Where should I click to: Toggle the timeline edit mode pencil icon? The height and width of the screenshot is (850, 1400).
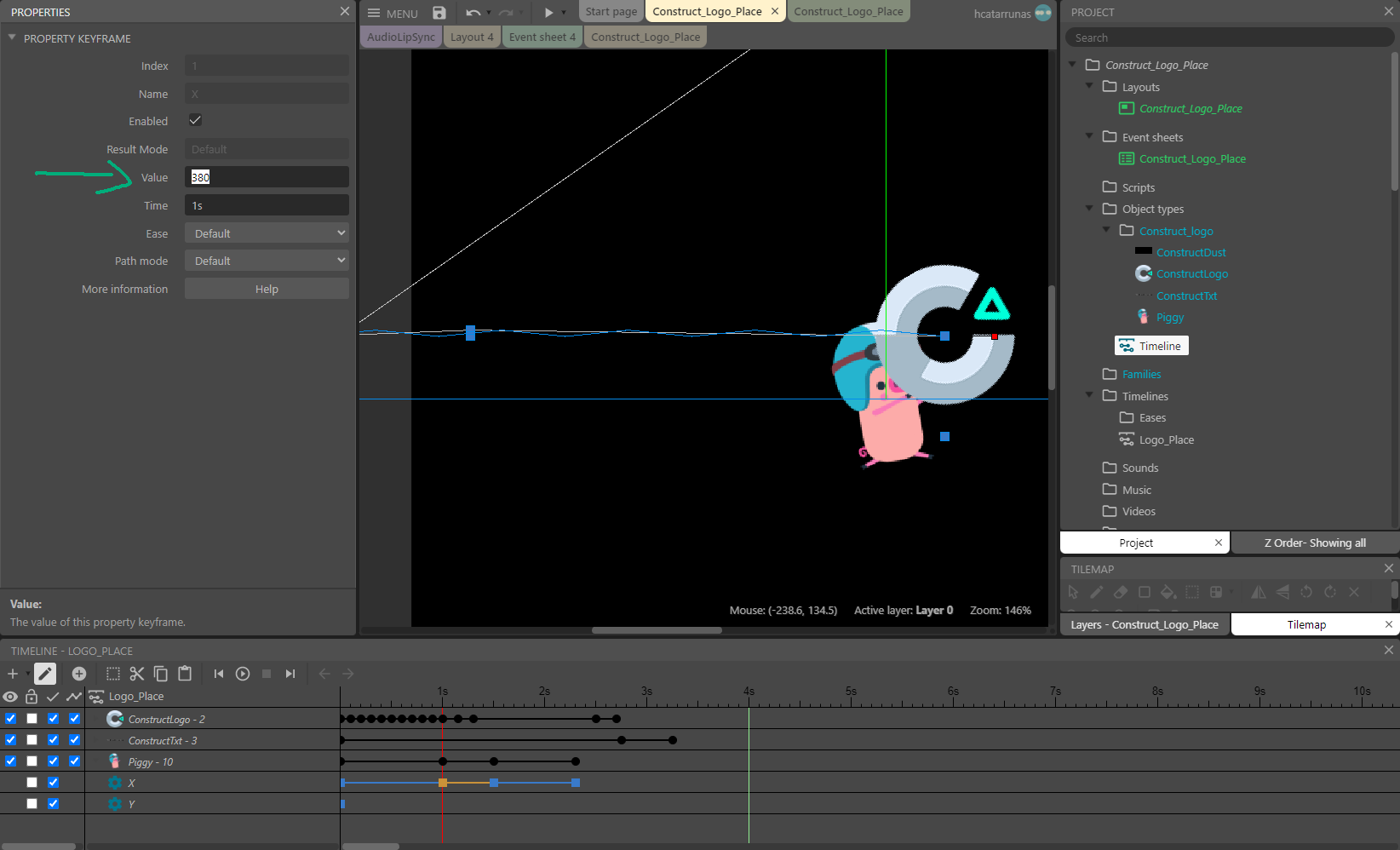coord(45,674)
